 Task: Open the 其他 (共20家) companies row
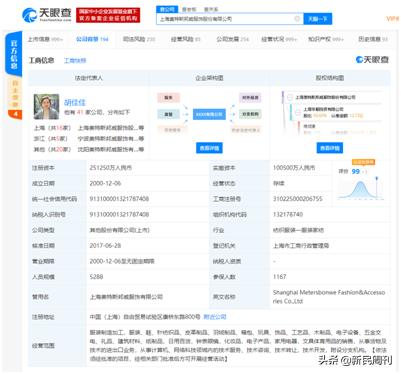[89, 149]
